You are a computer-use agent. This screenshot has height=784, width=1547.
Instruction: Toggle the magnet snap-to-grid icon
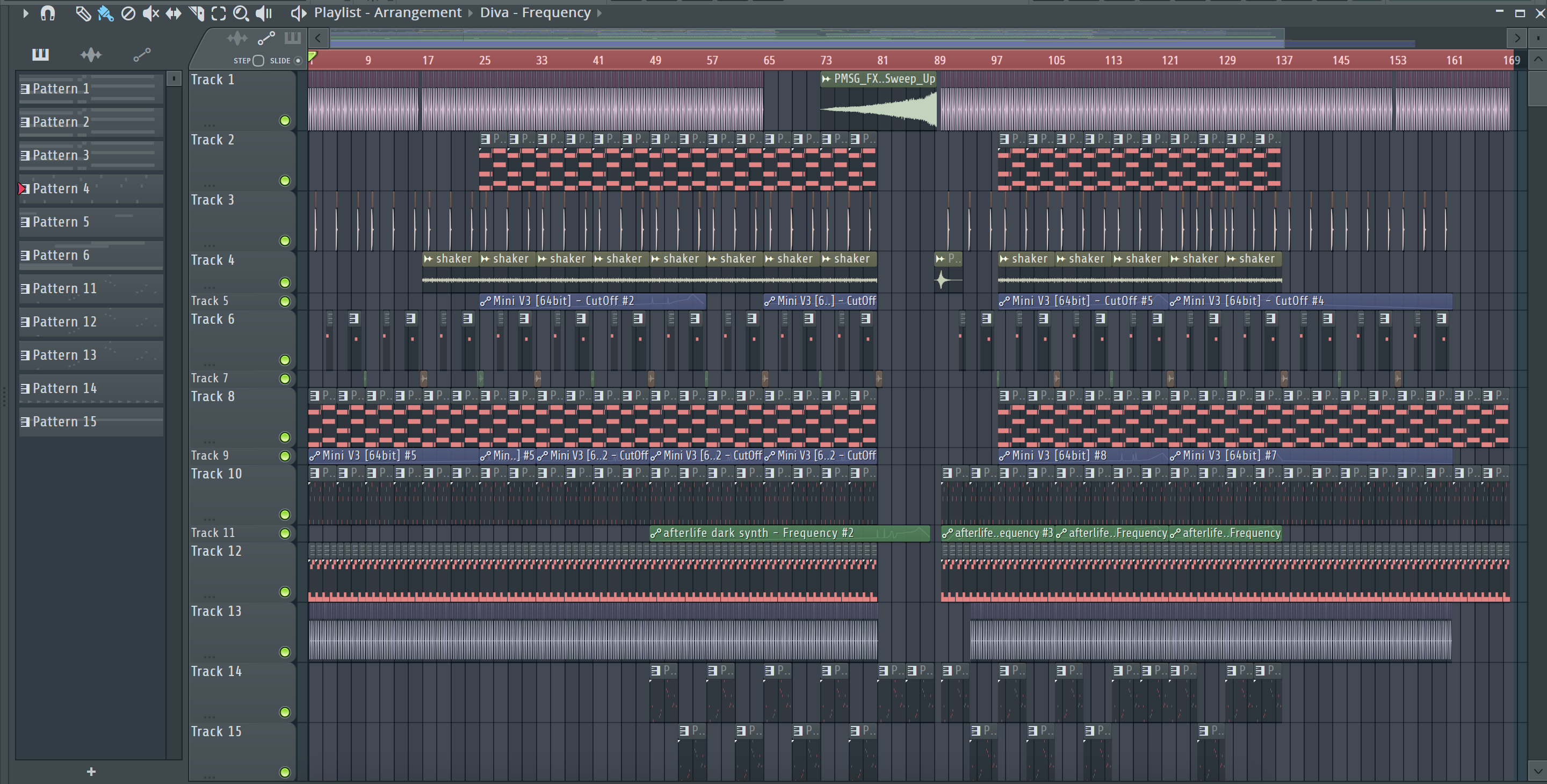(x=47, y=12)
